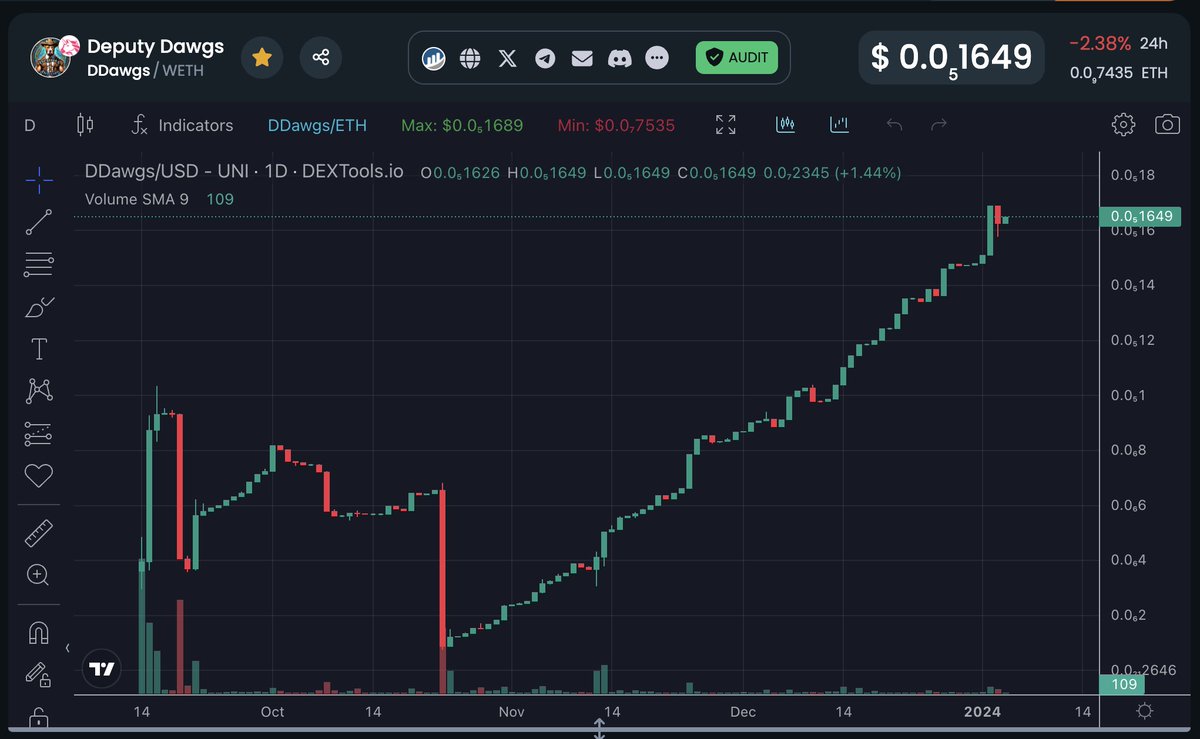This screenshot has width=1200, height=739.
Task: Click the price axis auto-scale settings icon
Action: pyautogui.click(x=1145, y=711)
